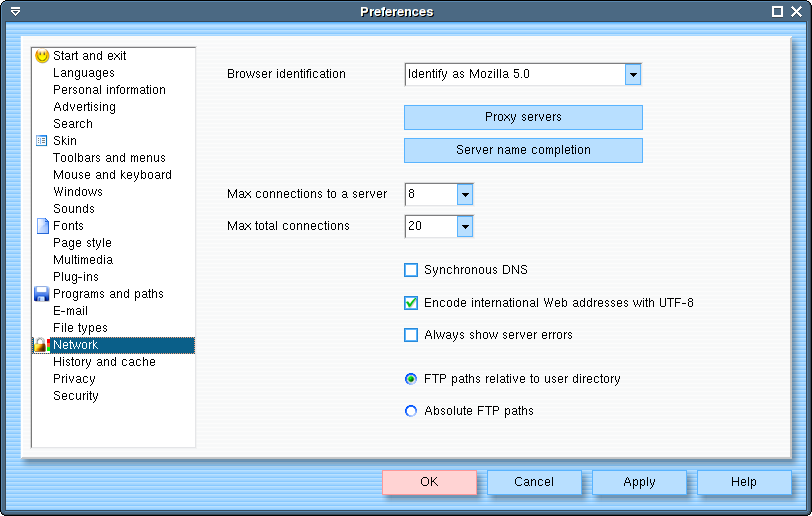Open the window menu icon in title bar
The height and width of the screenshot is (516, 812).
15,12
